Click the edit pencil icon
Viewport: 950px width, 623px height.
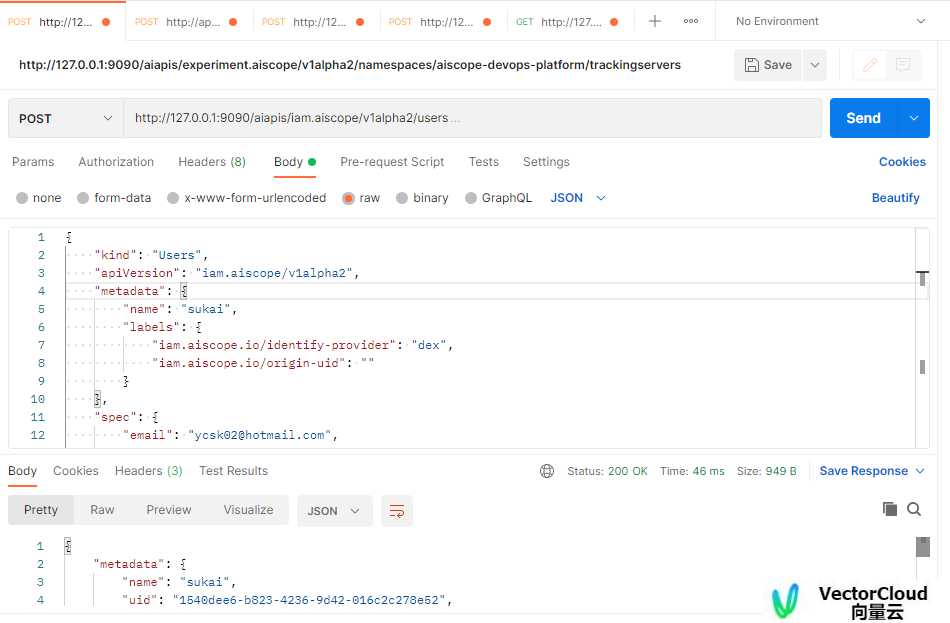coord(869,65)
